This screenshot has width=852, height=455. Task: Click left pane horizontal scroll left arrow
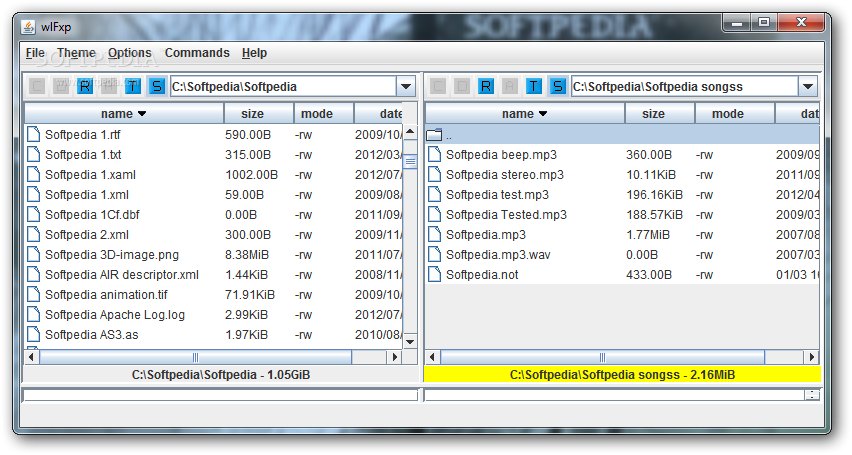point(32,357)
